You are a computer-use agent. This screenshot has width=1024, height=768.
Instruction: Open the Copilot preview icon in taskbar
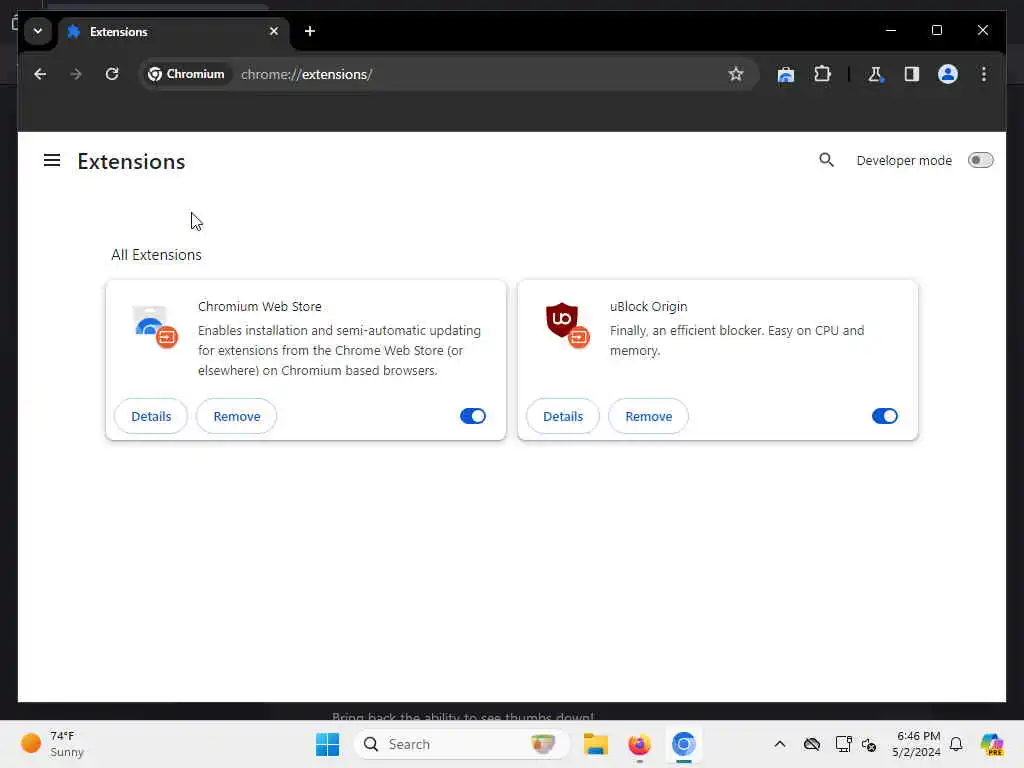992,744
